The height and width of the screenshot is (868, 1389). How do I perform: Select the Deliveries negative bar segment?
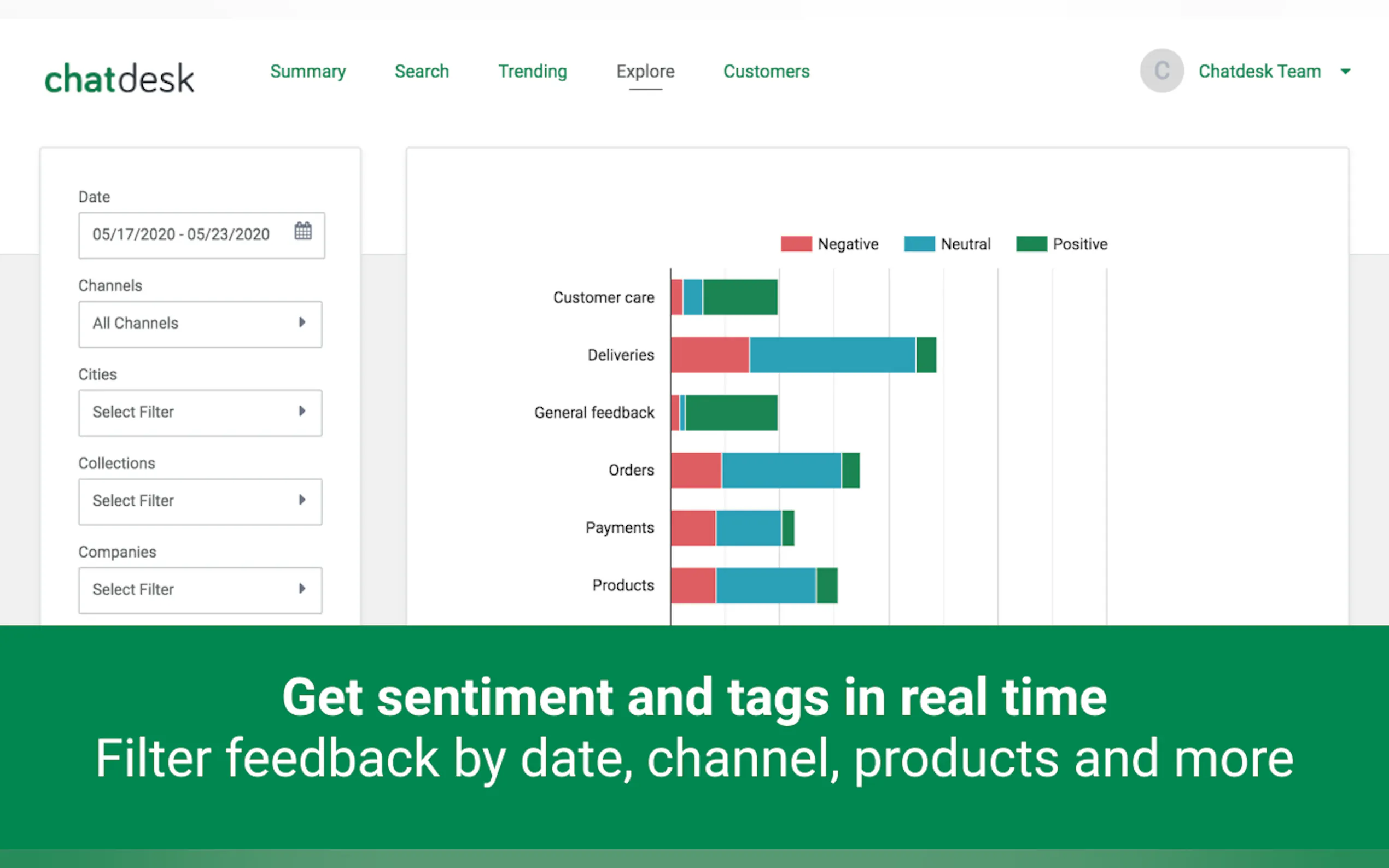[710, 355]
